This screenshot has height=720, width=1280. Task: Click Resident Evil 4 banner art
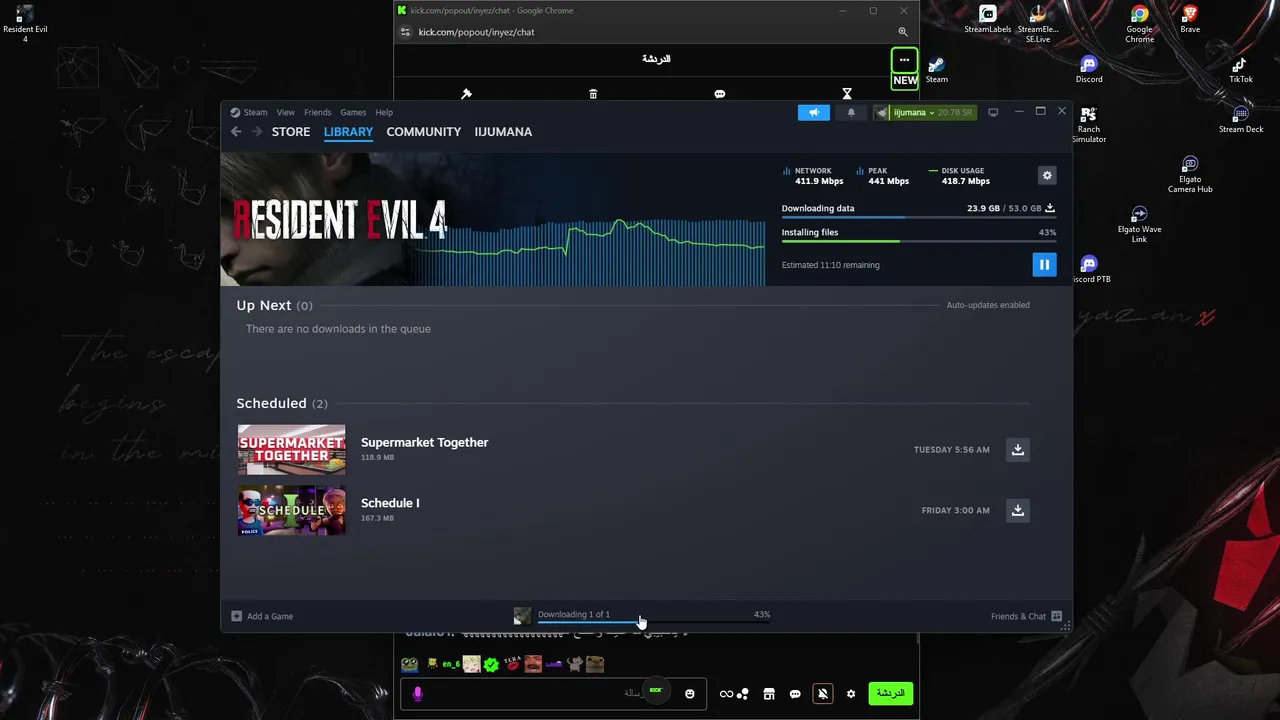(338, 219)
